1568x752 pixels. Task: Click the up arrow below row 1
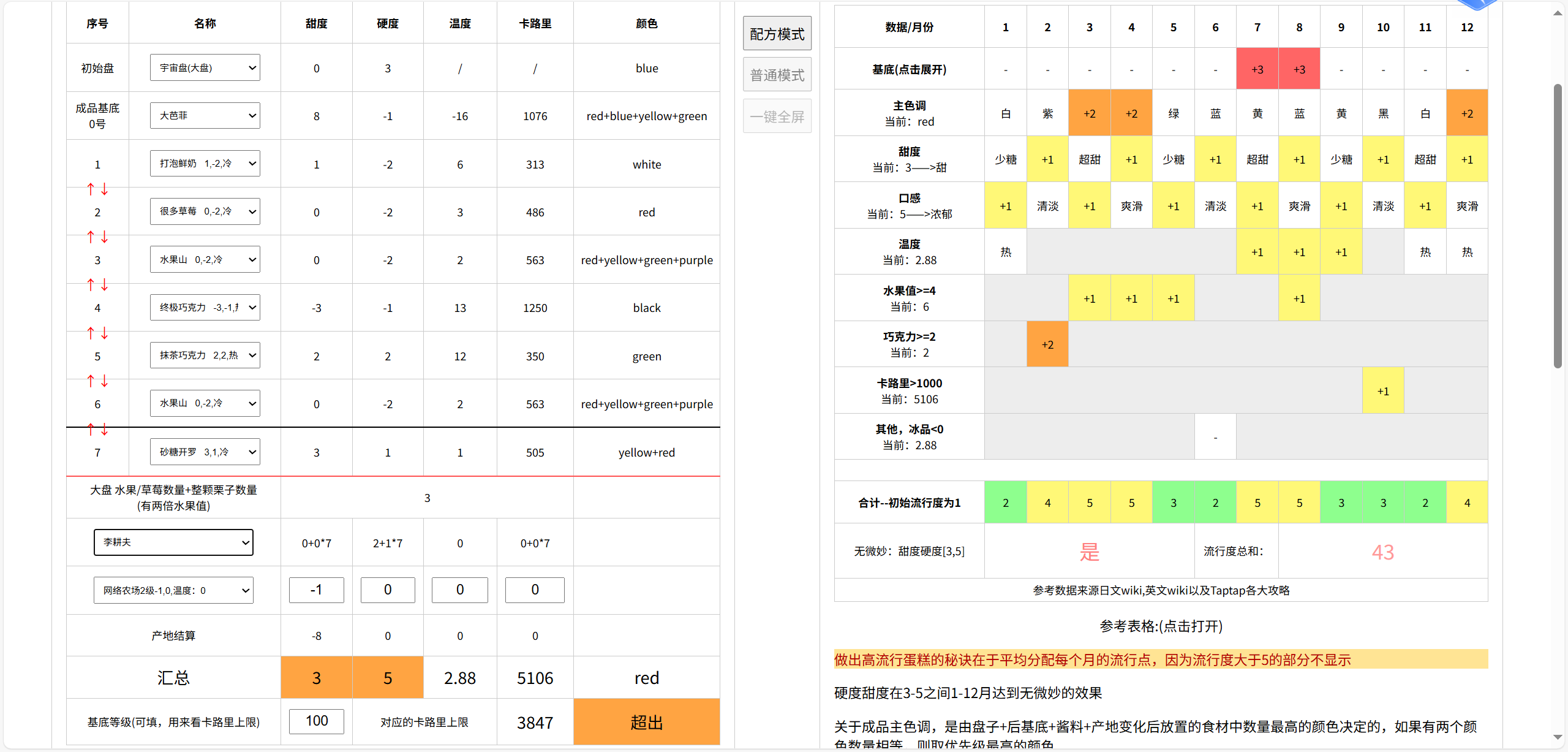click(91, 189)
